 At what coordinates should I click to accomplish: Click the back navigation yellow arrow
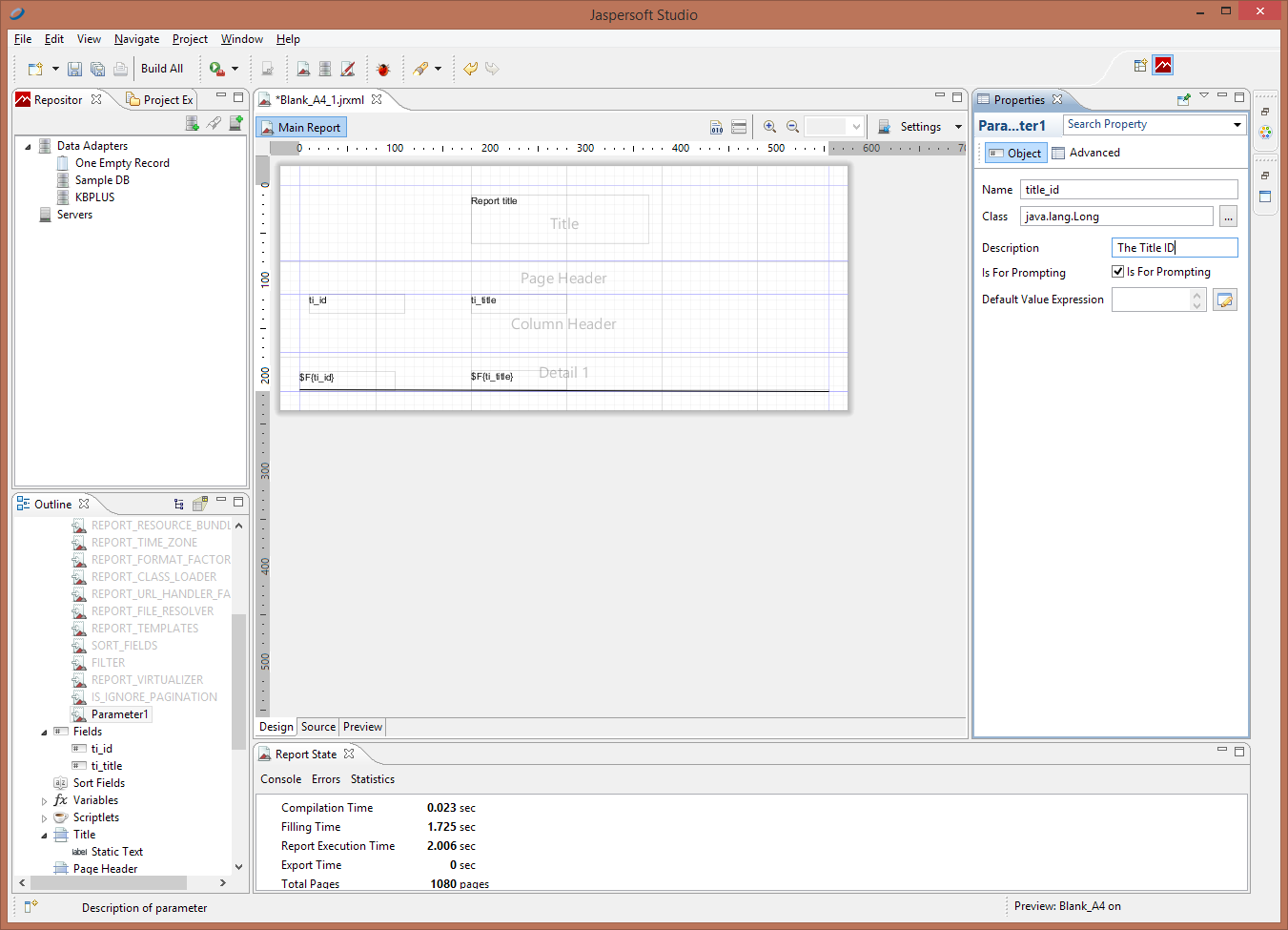point(470,69)
